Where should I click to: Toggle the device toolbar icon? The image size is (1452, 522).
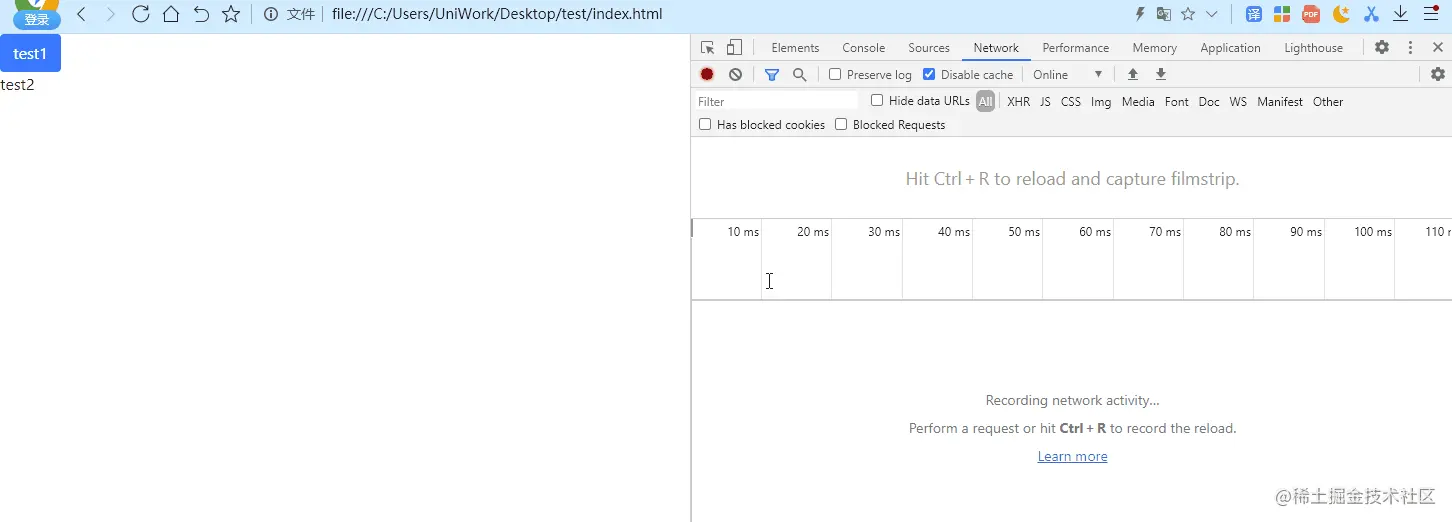coord(735,47)
